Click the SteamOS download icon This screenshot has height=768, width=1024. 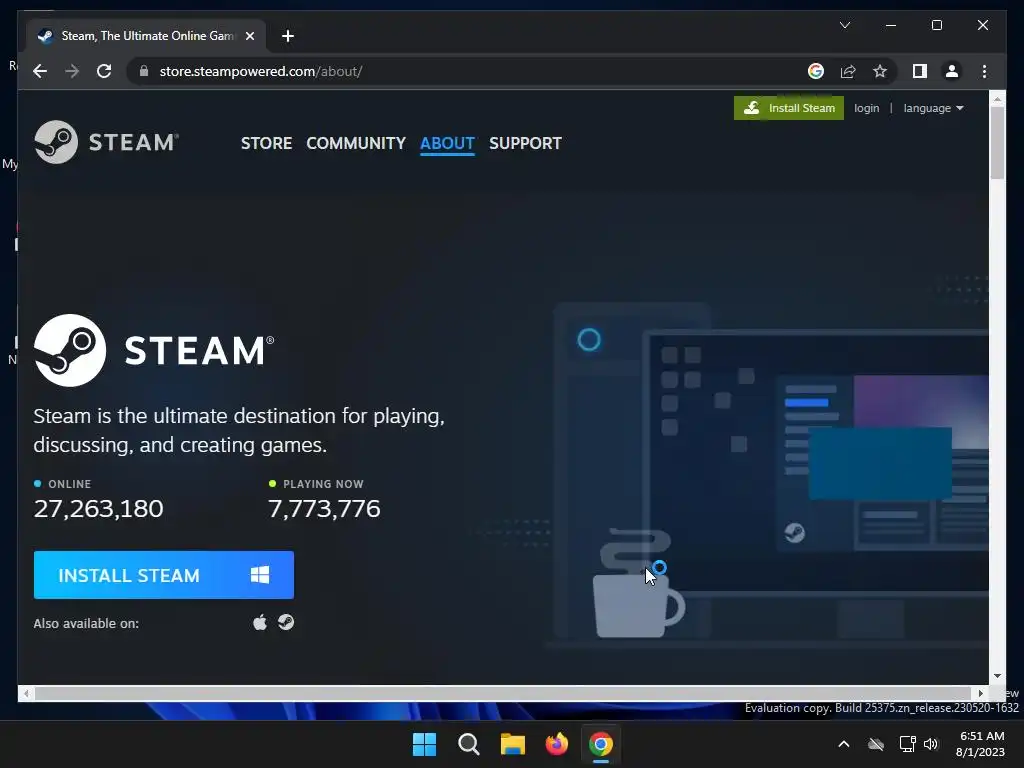click(x=286, y=622)
